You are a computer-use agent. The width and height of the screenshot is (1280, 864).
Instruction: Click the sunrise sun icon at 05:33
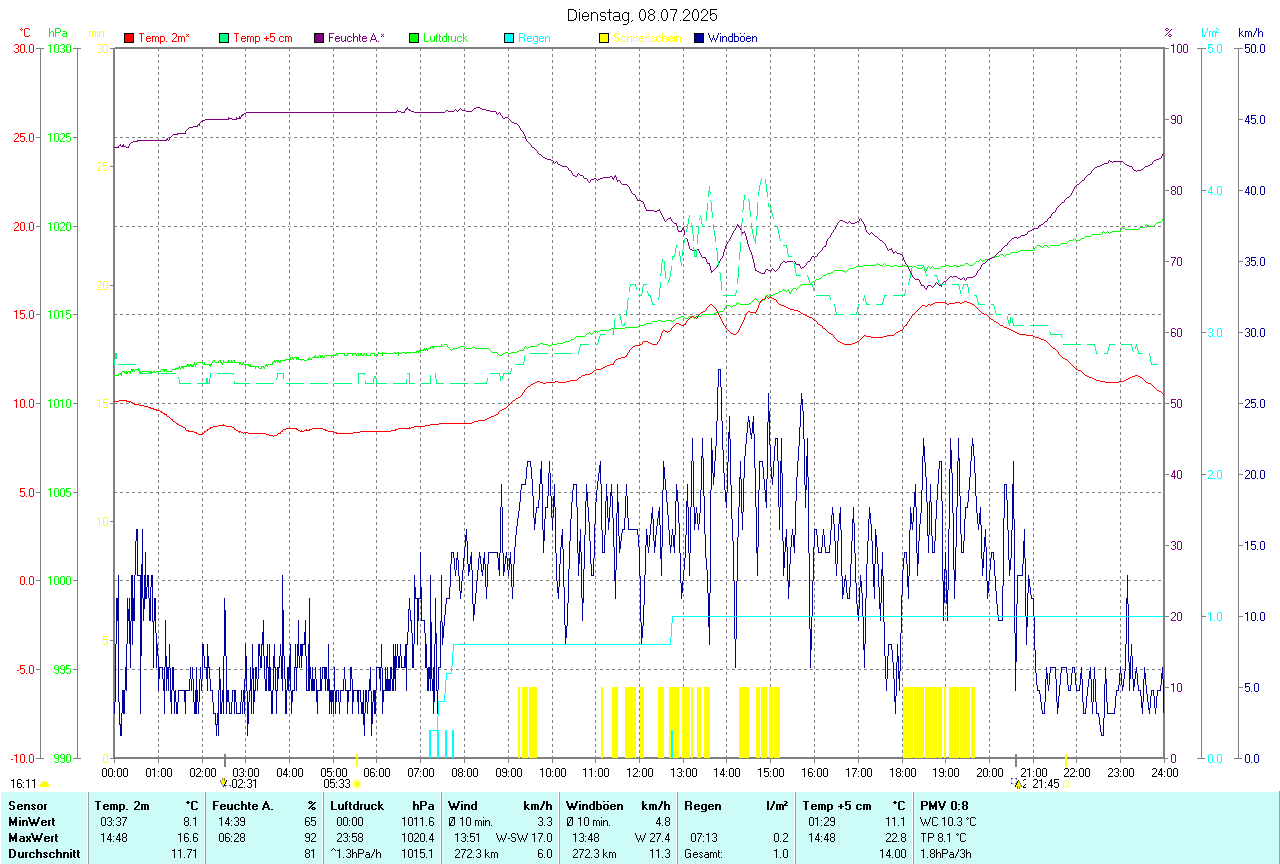click(x=356, y=784)
